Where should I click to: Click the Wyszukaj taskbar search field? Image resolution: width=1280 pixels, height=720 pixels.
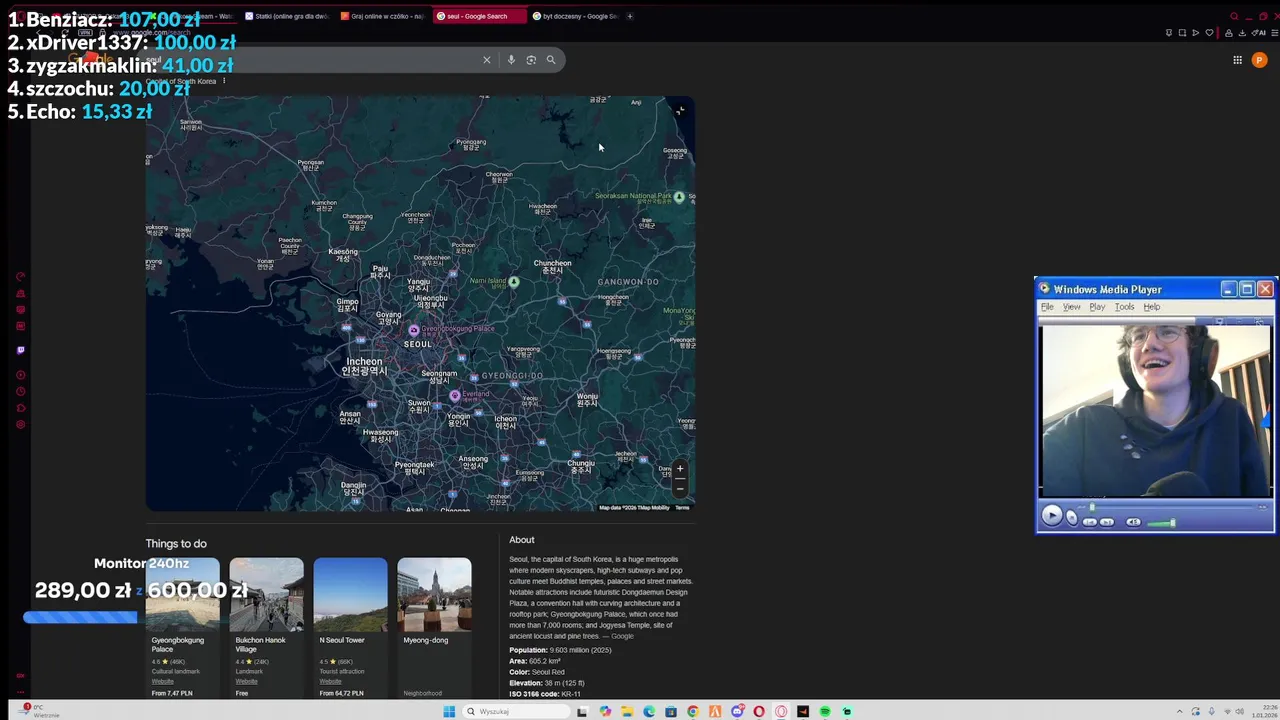click(516, 712)
